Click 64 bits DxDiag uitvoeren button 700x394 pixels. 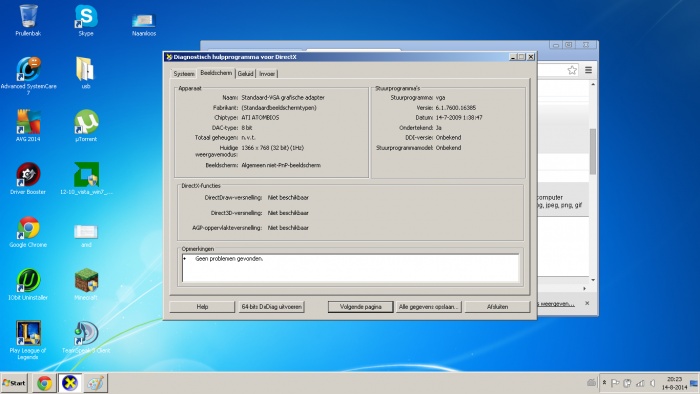point(271,307)
